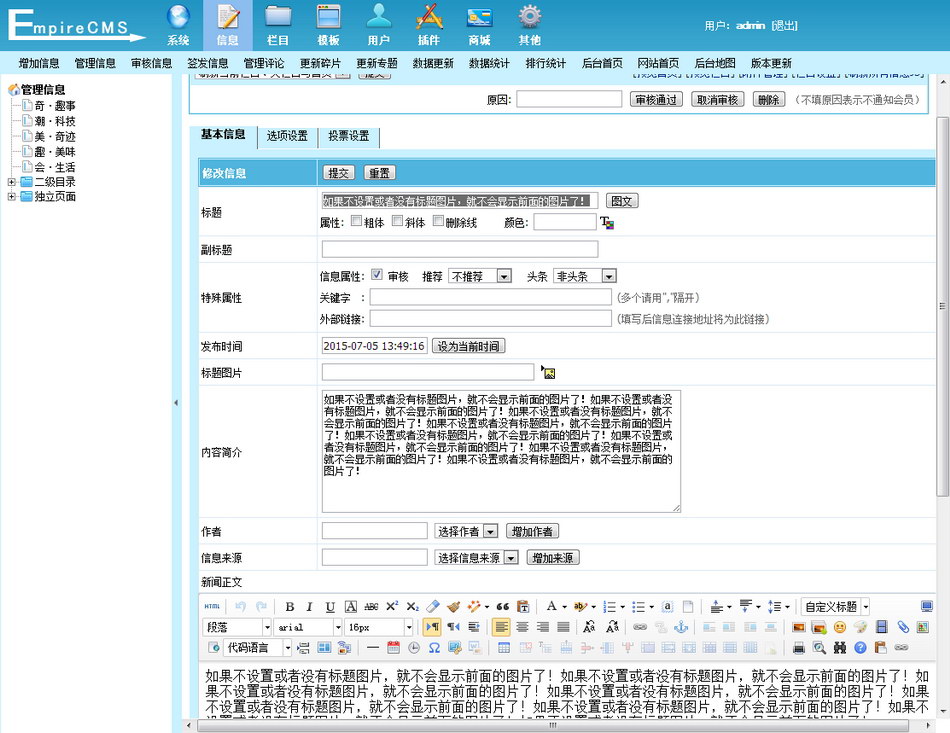Uncheck the 审核 (approved) checkbox
Screen dimensions: 950x733
(x=377, y=274)
